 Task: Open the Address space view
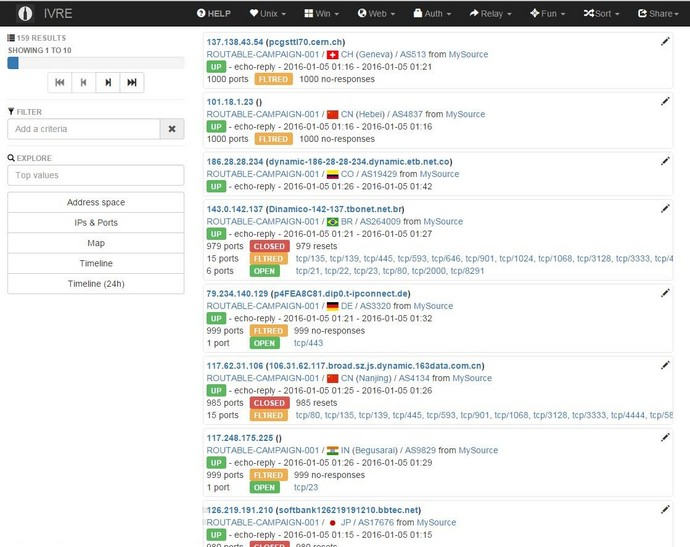96,202
